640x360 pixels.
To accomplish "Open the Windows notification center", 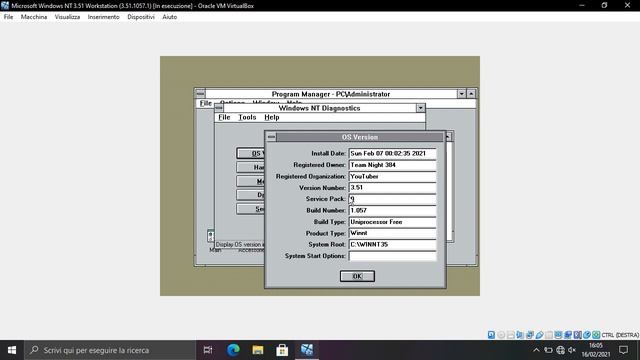I will pyautogui.click(x=624, y=350).
